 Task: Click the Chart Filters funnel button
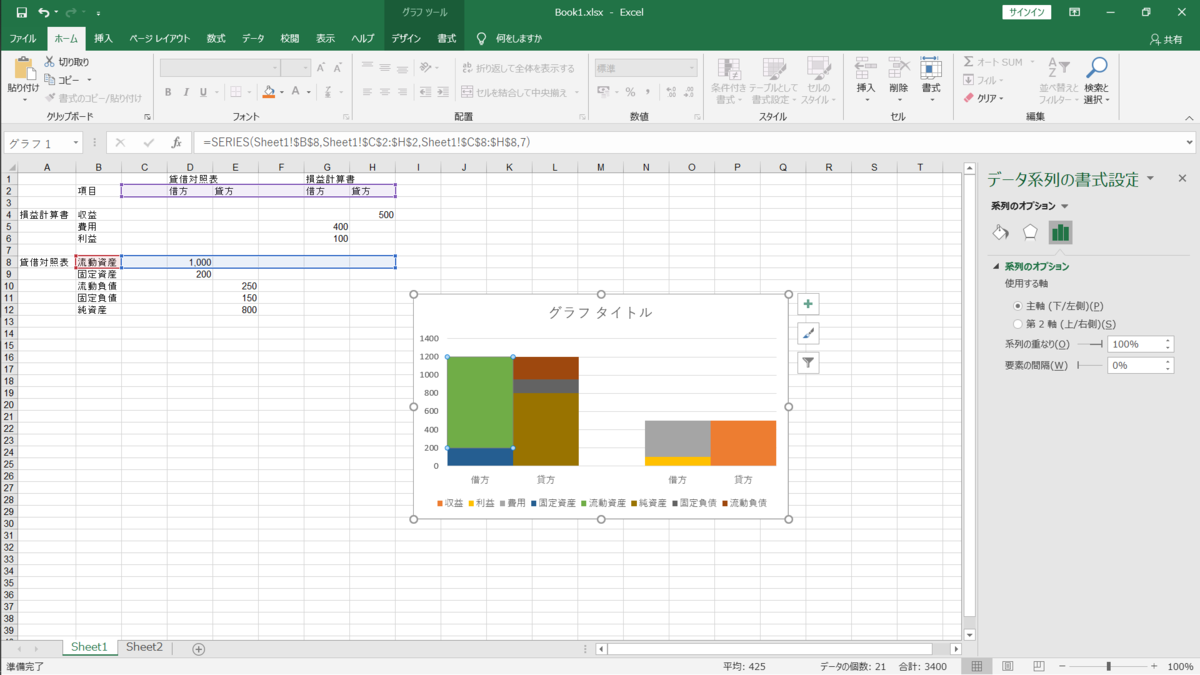point(808,363)
